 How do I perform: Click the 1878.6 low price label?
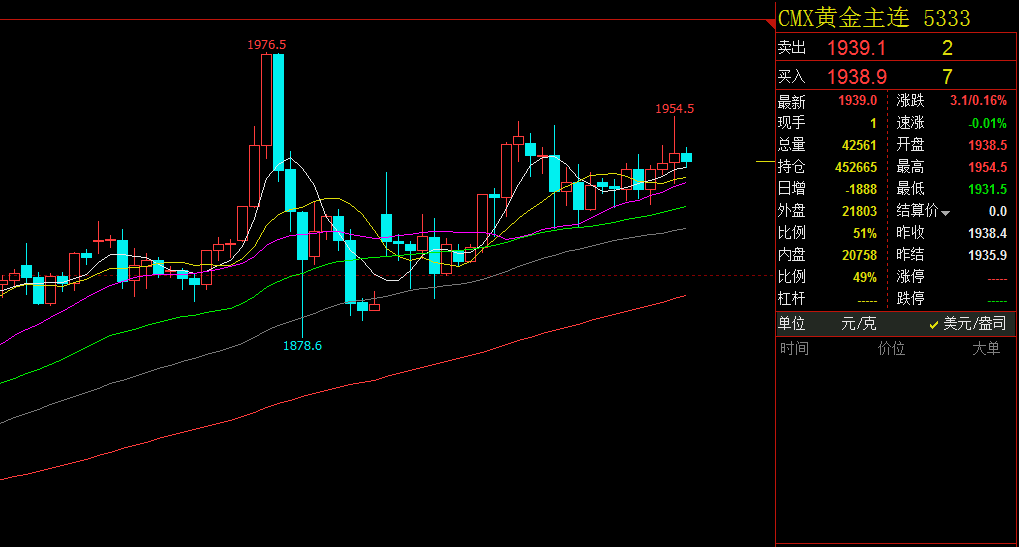click(302, 346)
